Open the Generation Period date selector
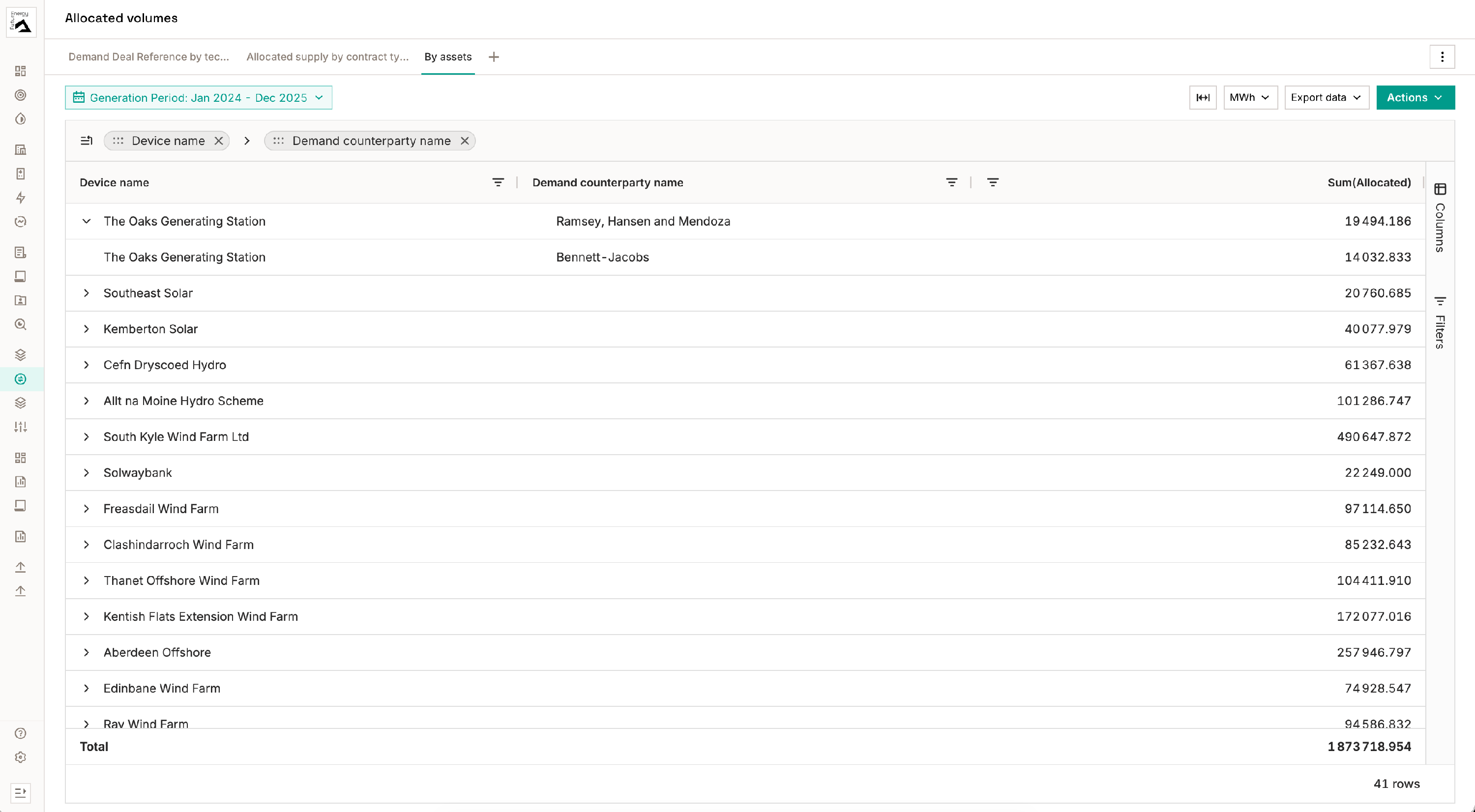This screenshot has width=1475, height=812. point(199,97)
